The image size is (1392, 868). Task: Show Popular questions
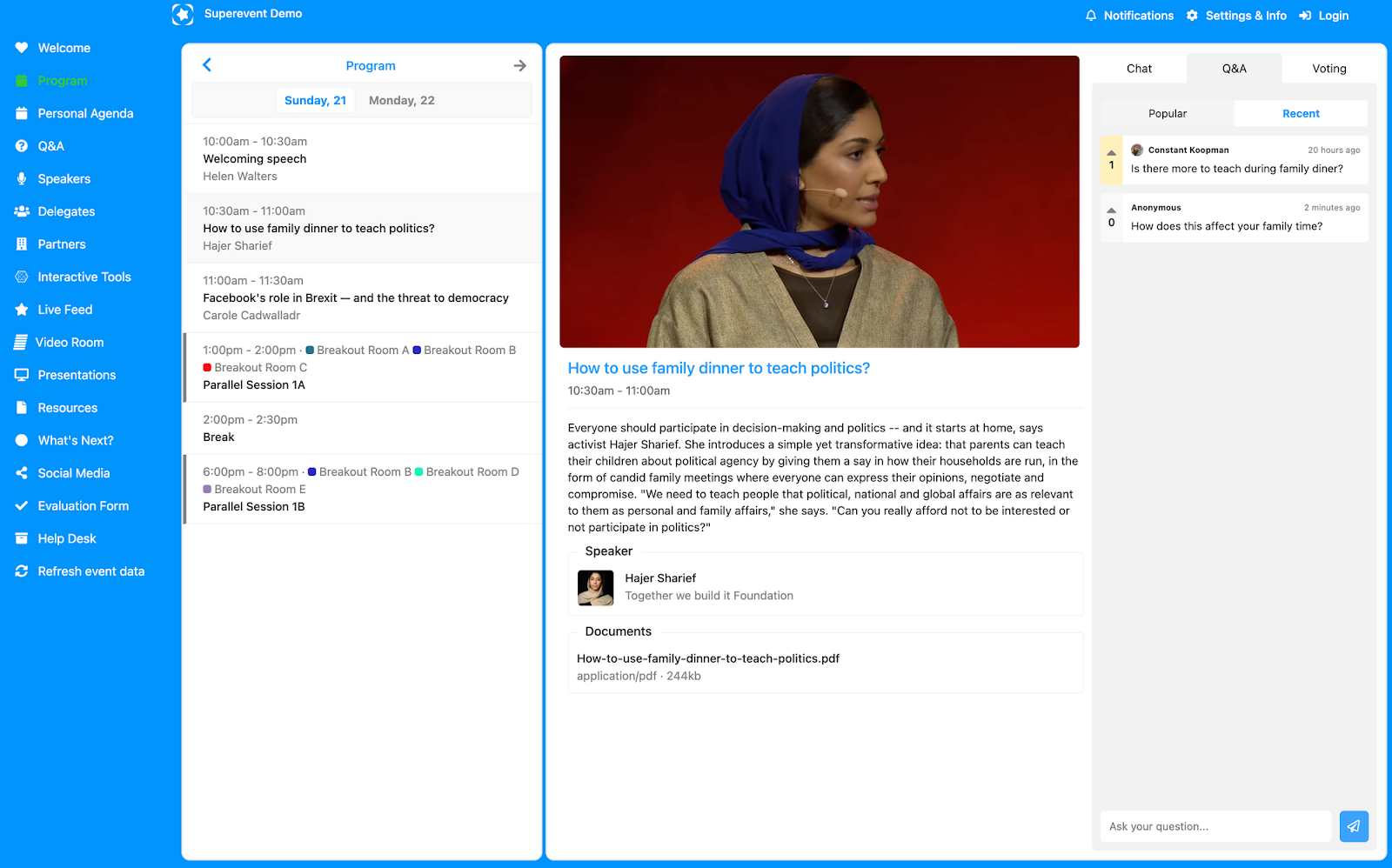(x=1168, y=114)
